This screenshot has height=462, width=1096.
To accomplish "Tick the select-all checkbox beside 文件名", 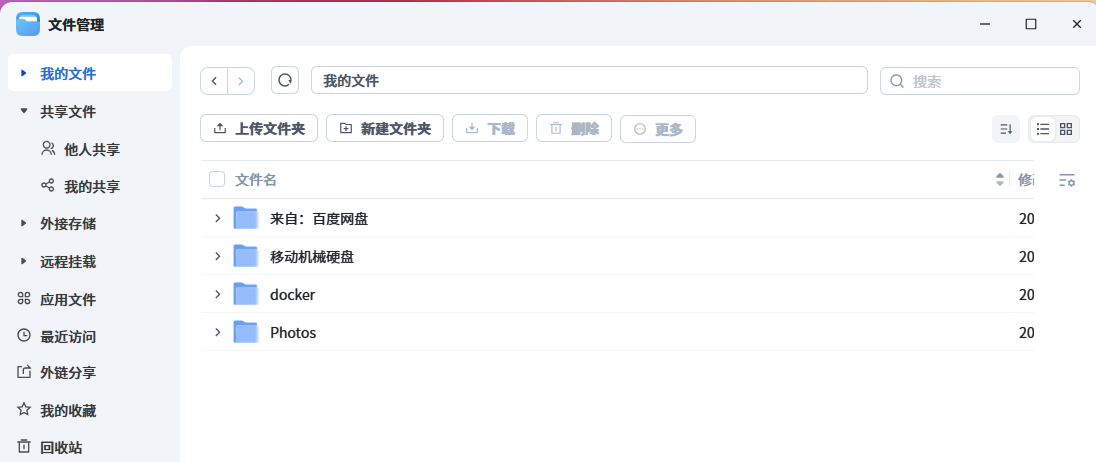I will point(217,180).
